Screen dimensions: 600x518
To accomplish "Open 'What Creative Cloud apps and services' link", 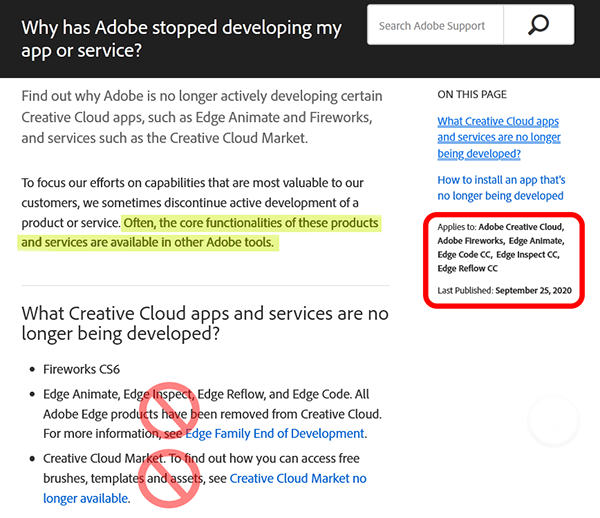I will (x=499, y=137).
